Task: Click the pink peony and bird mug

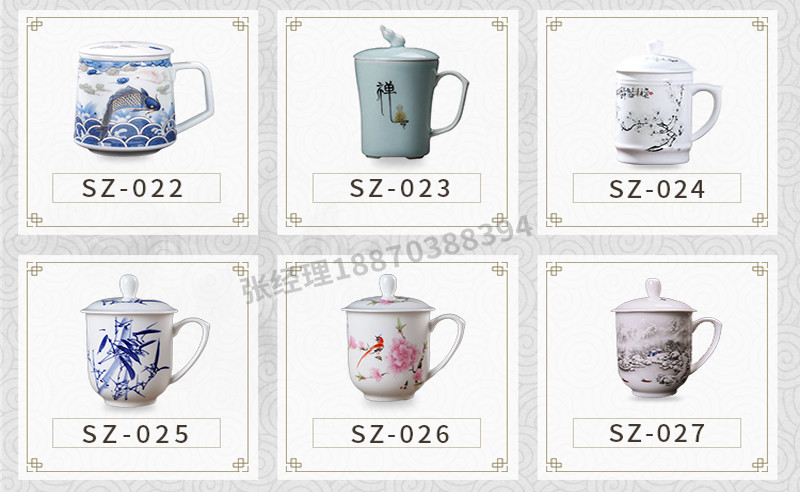Action: [x=403, y=338]
